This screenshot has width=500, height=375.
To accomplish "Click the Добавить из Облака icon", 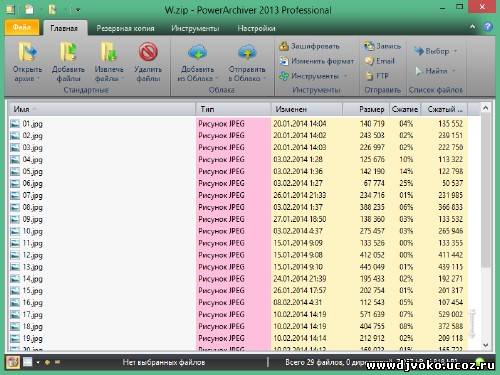I will pos(197,52).
